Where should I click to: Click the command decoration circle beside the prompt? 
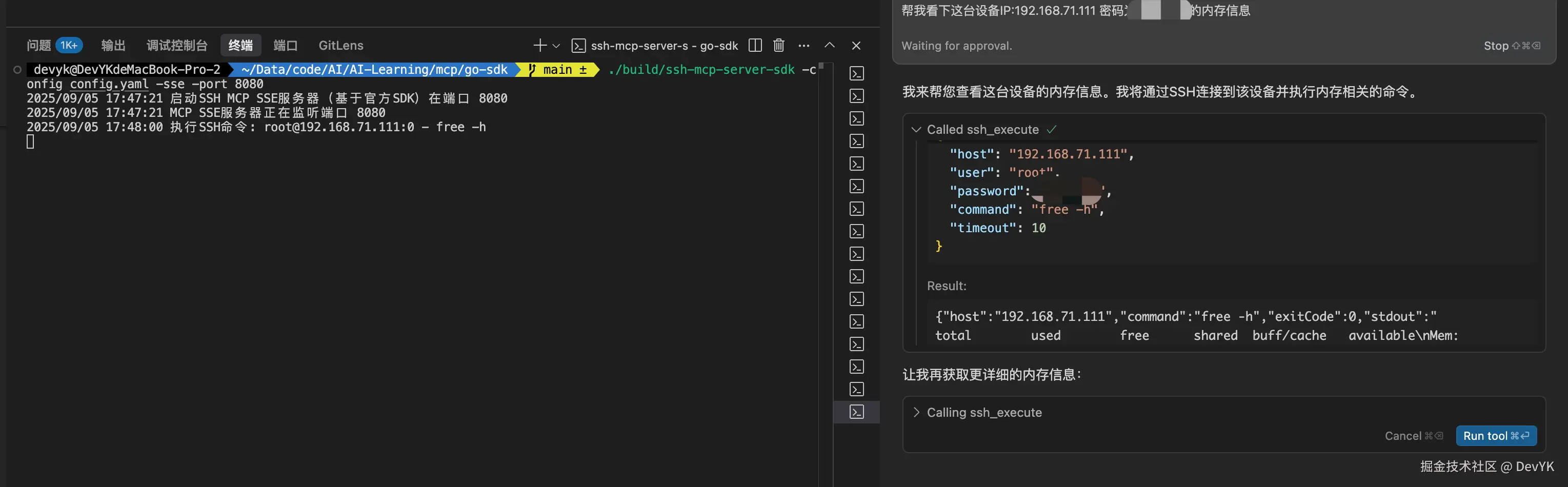click(x=17, y=69)
